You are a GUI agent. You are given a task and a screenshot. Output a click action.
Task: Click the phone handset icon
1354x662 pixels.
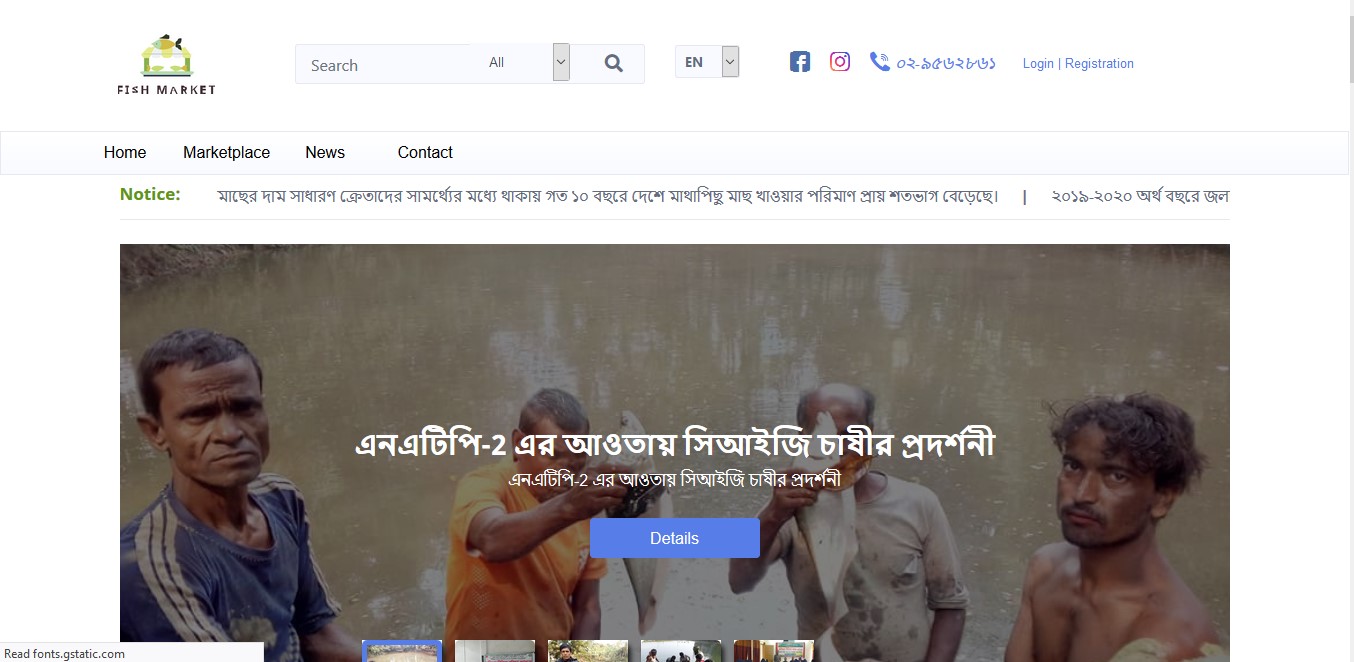879,62
